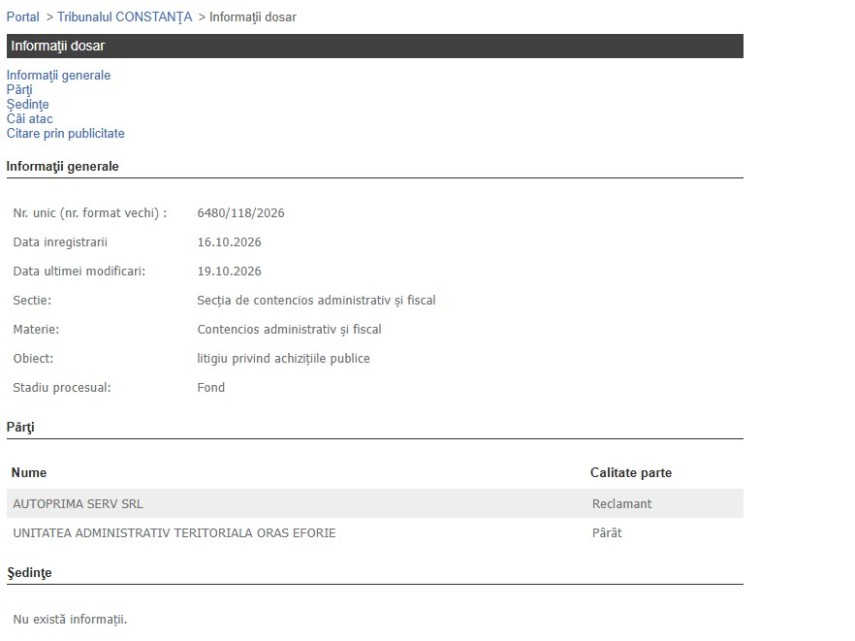Select the AUTOPRIMA SERV SRL row

coord(375,504)
